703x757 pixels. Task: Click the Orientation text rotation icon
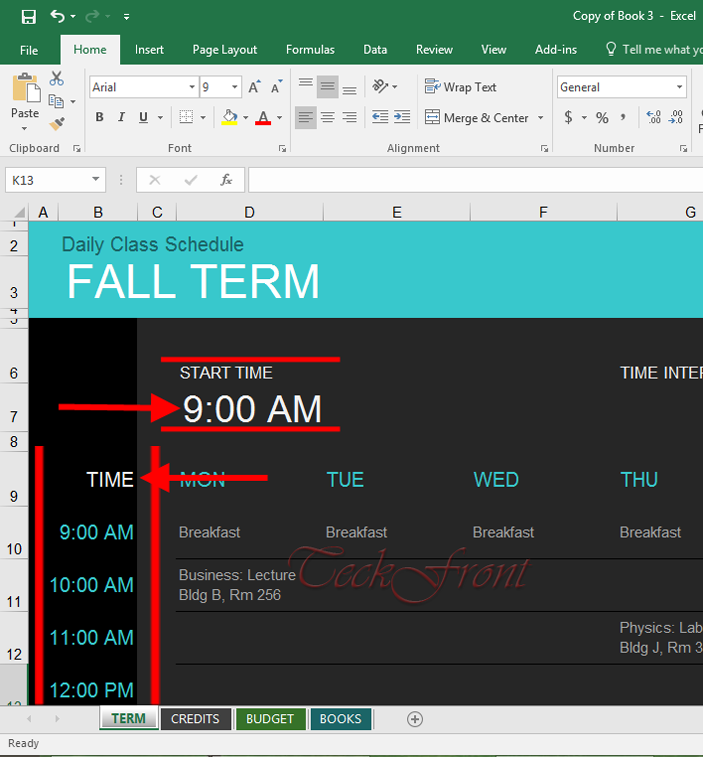point(380,86)
